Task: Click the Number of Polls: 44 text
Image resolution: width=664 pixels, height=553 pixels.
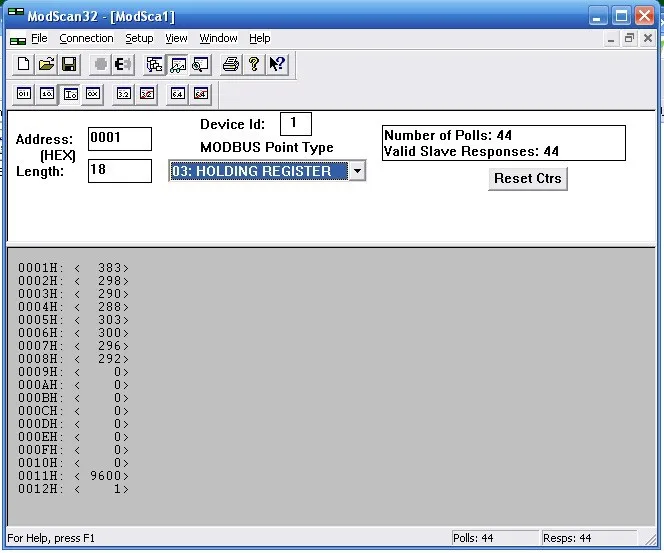Action: (x=448, y=135)
